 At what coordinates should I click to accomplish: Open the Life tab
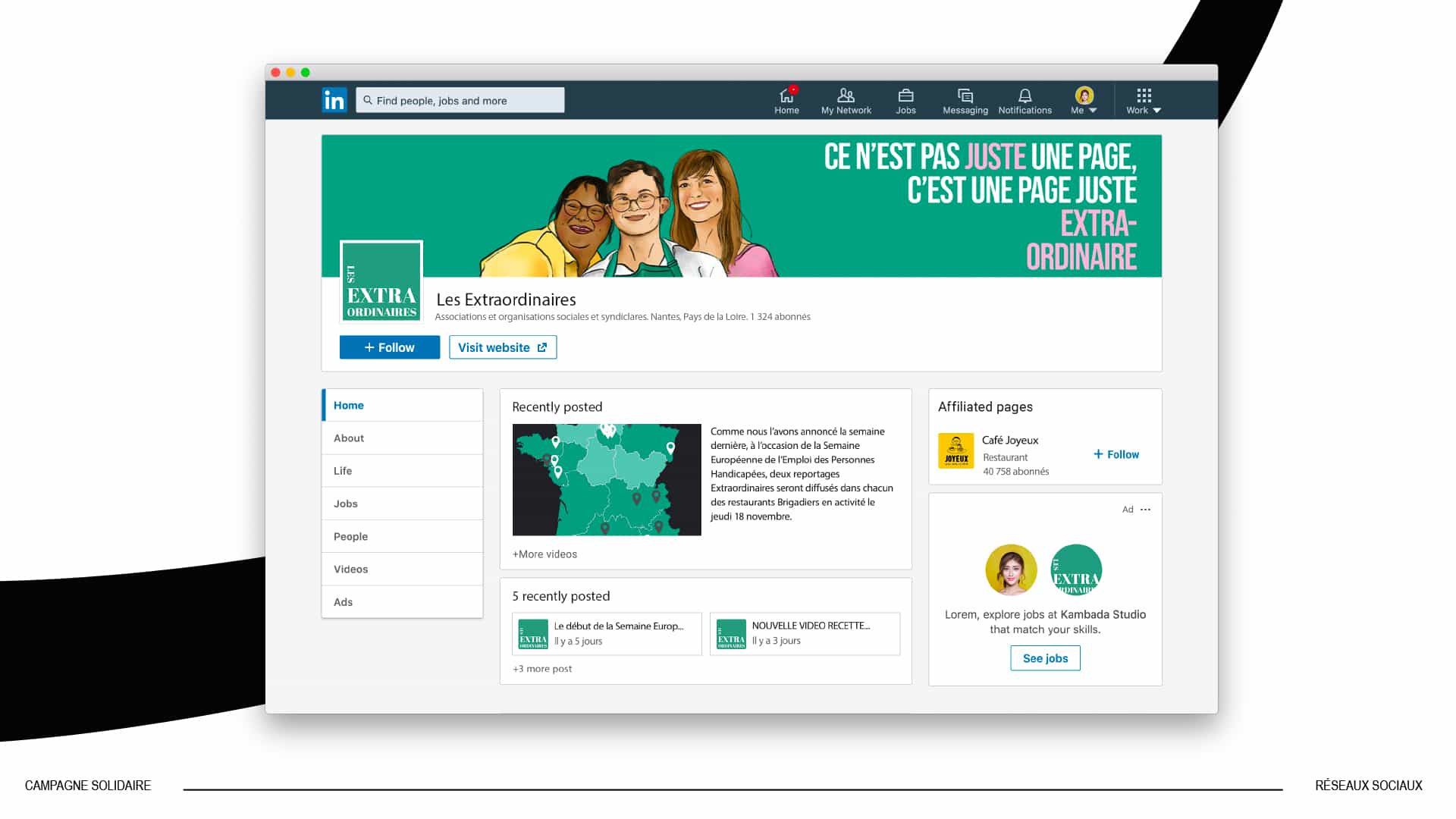403,471
